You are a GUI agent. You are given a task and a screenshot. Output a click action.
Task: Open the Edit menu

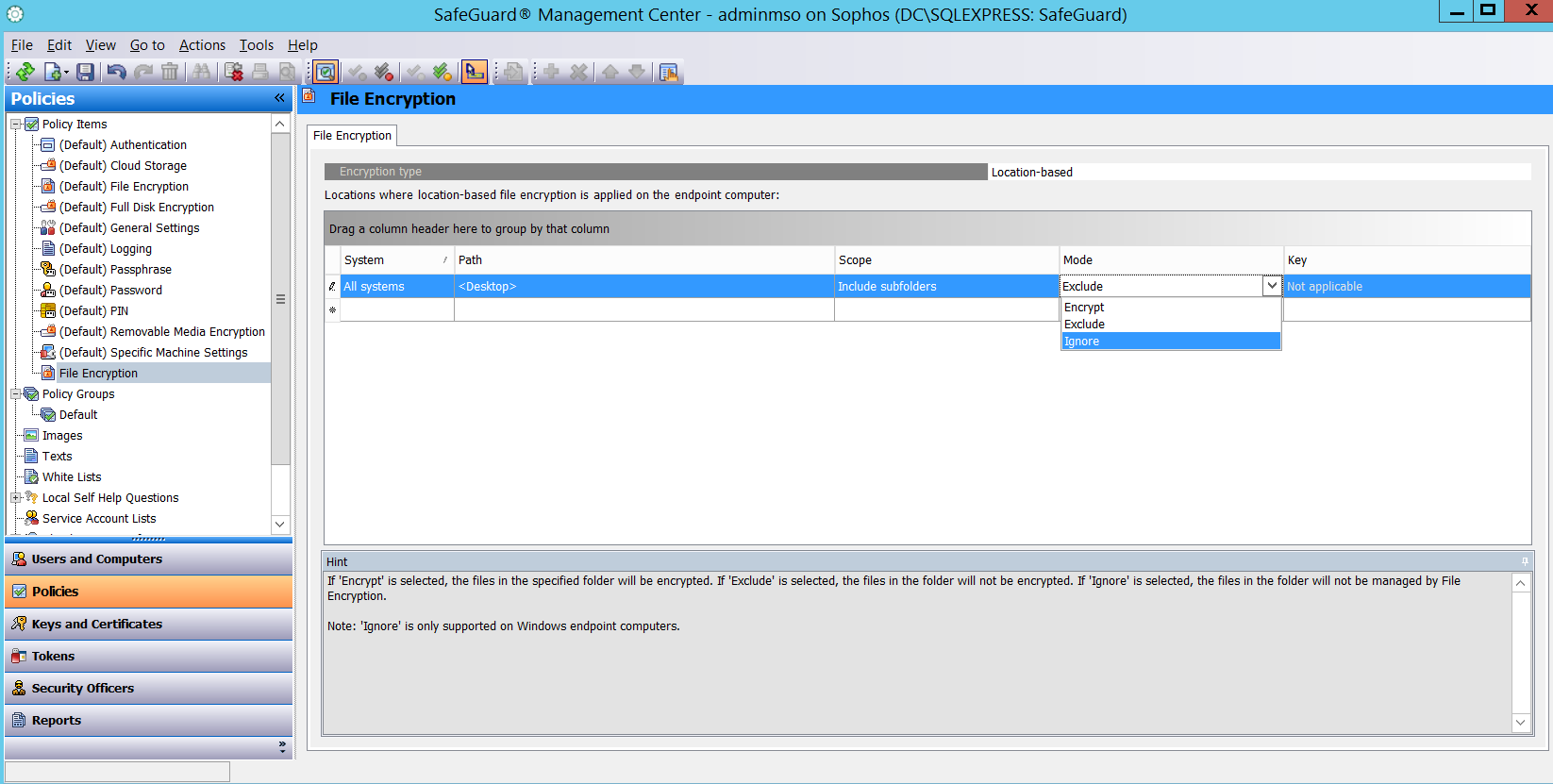coord(59,45)
